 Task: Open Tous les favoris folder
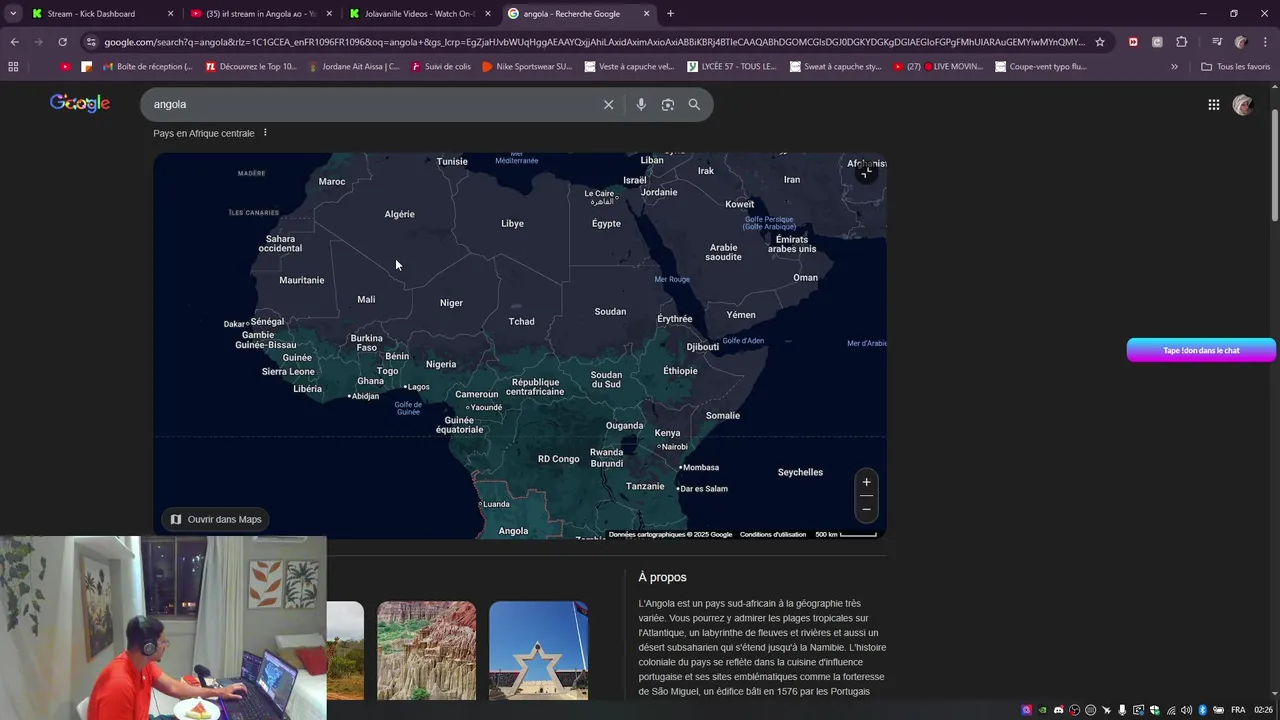1235,66
